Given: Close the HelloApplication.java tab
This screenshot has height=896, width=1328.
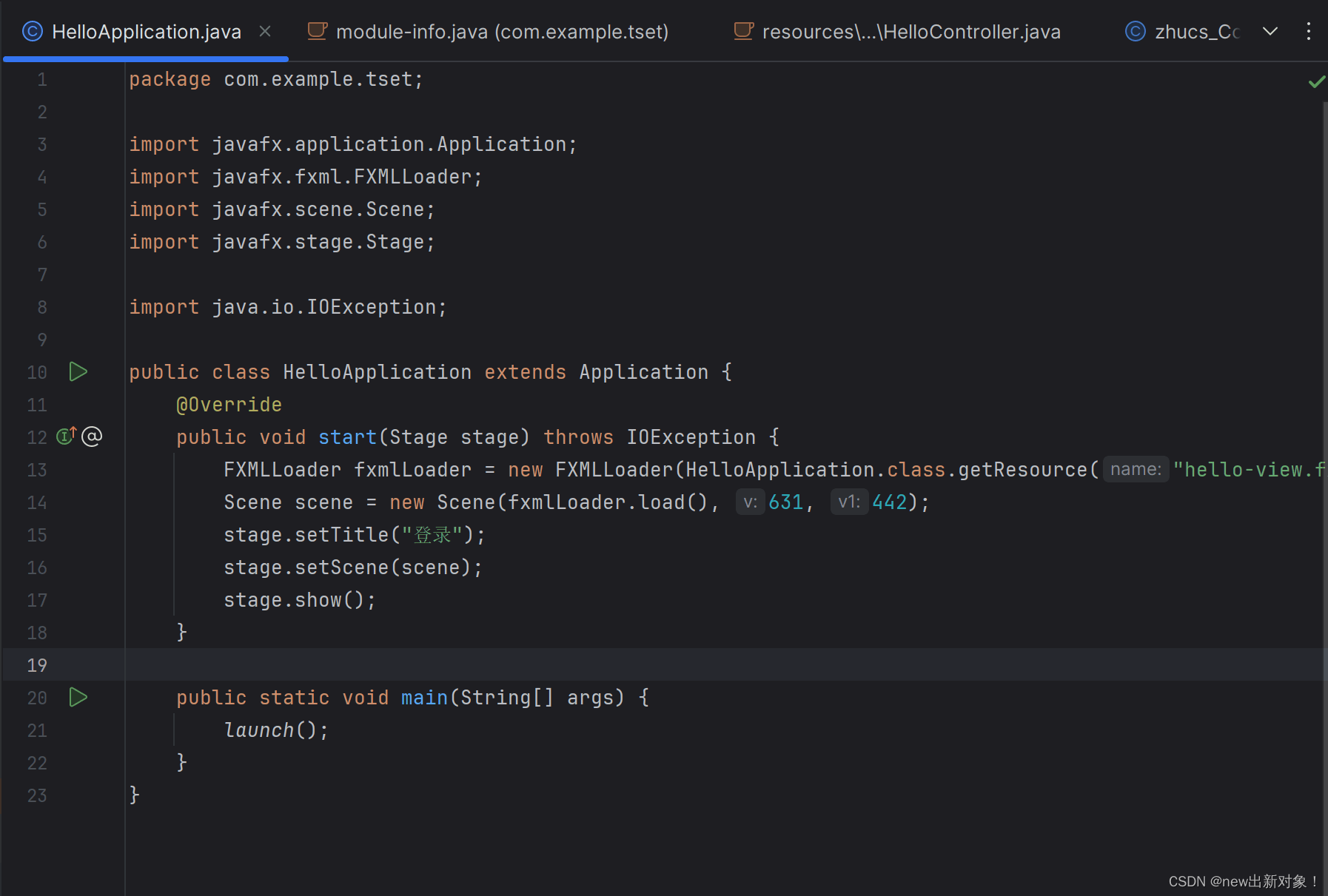Looking at the screenshot, I should click(x=265, y=31).
